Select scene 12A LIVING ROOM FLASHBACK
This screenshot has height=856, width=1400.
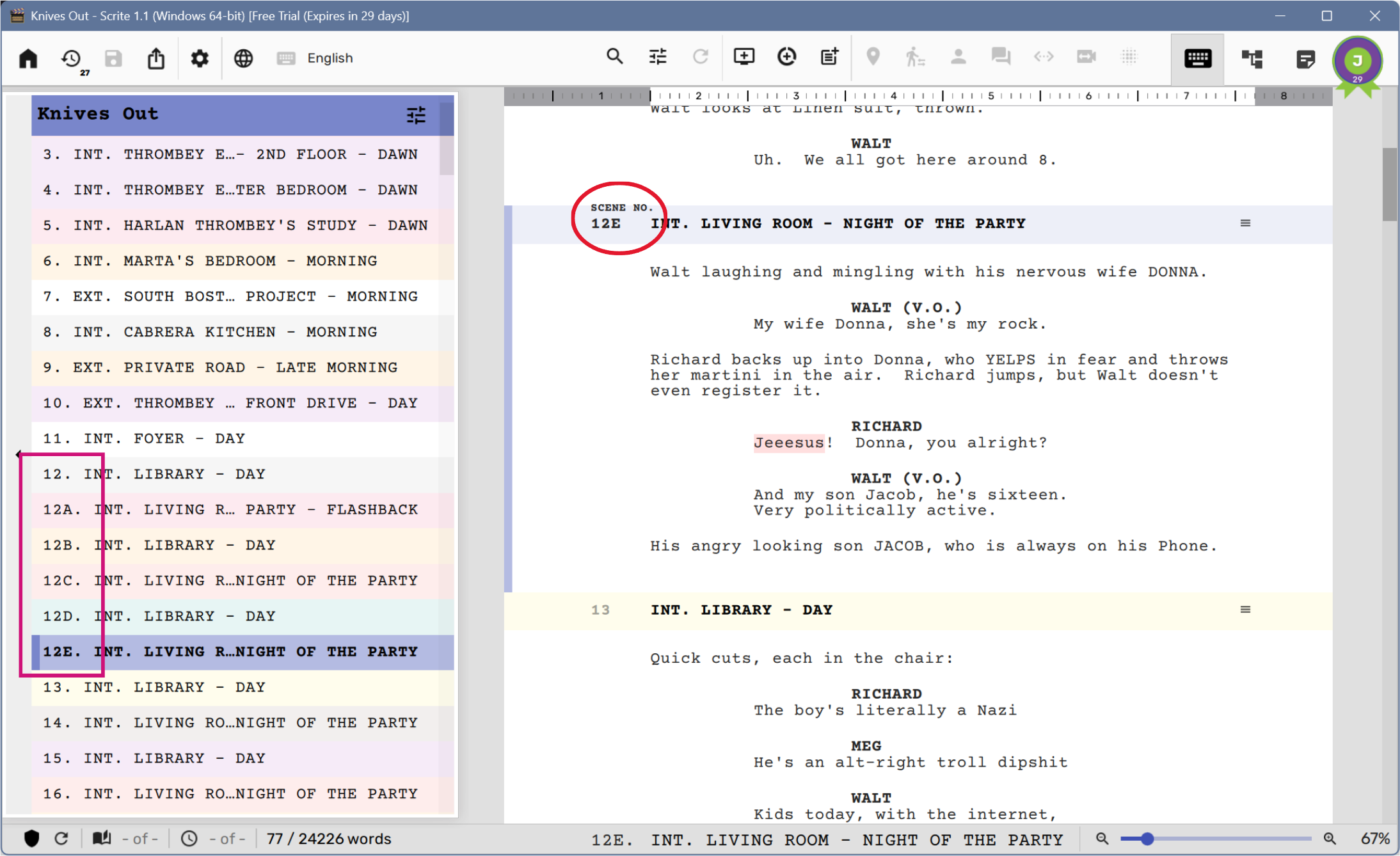click(235, 509)
